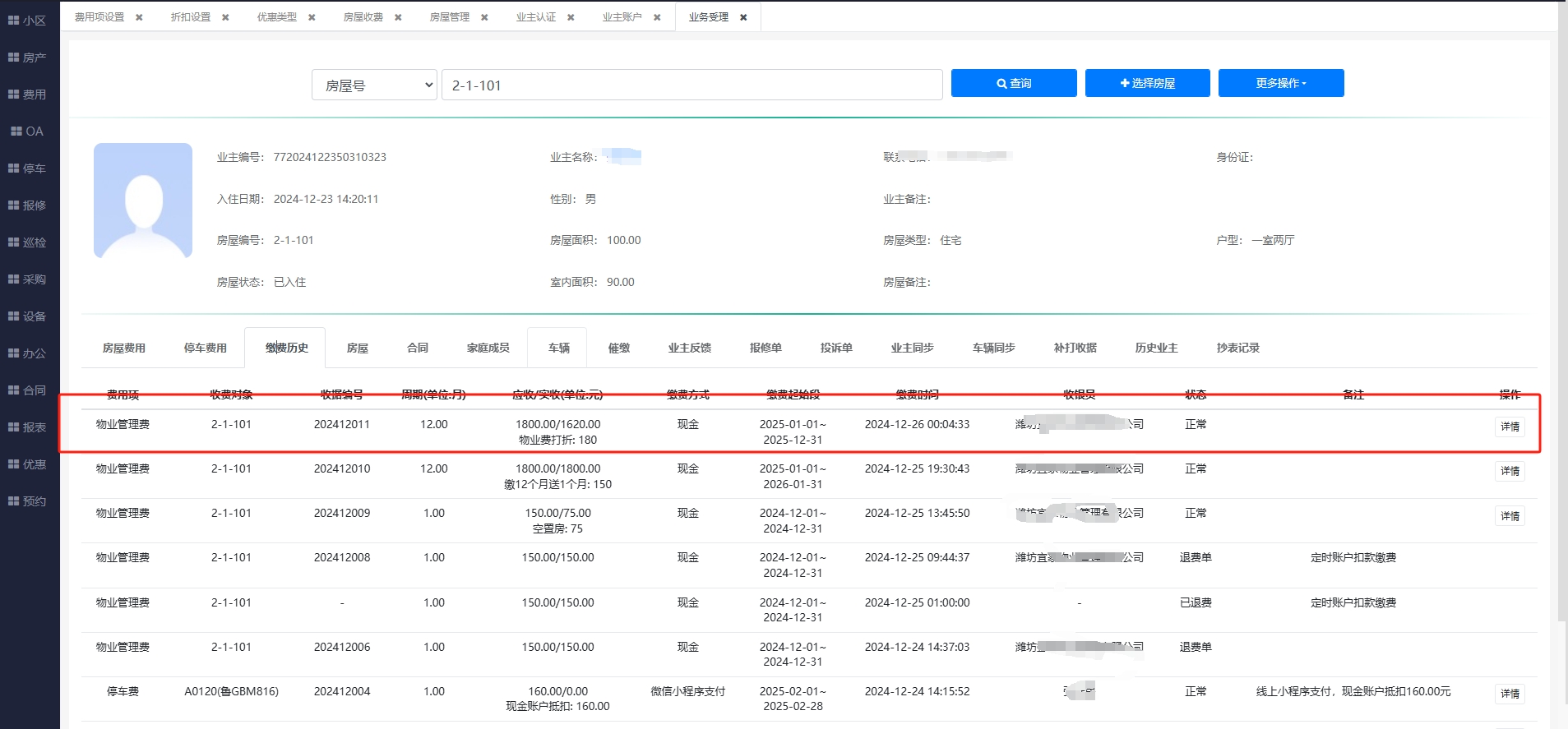Select the 补打收据 tab

pos(1075,348)
